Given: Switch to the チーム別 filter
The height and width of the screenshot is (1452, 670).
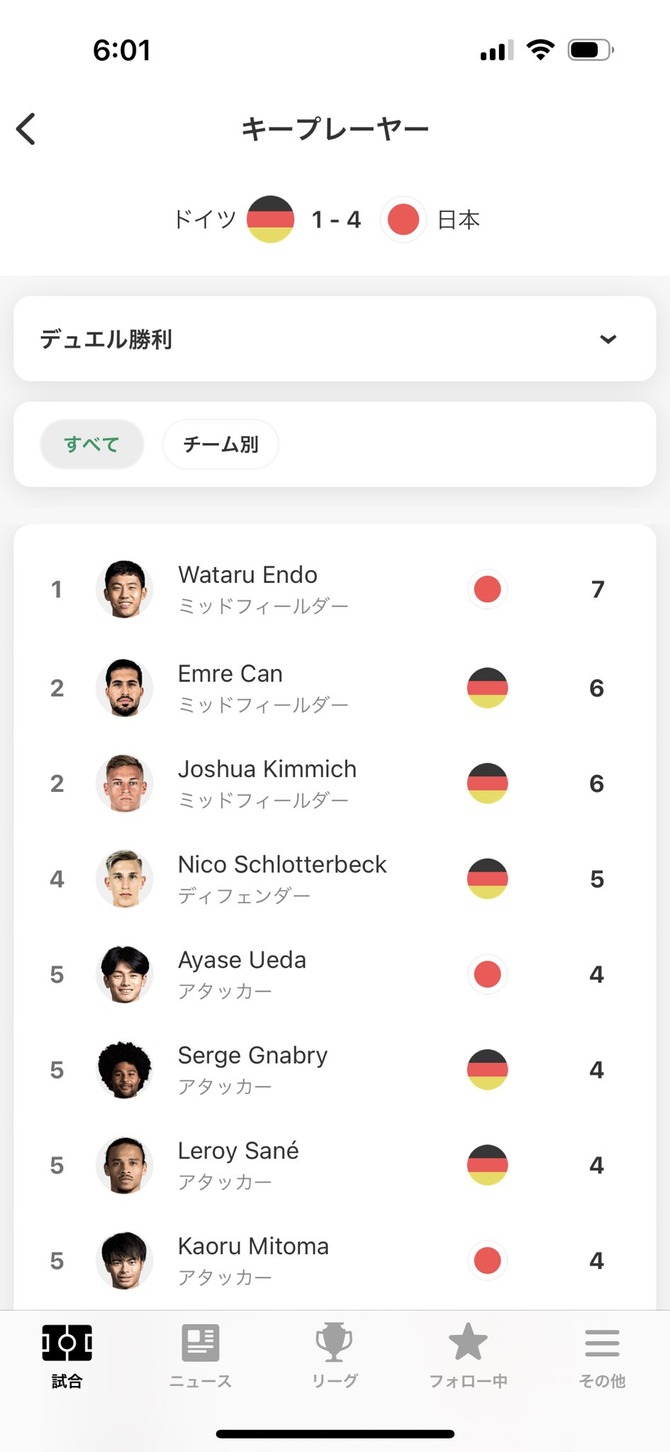Looking at the screenshot, I should click(x=220, y=445).
